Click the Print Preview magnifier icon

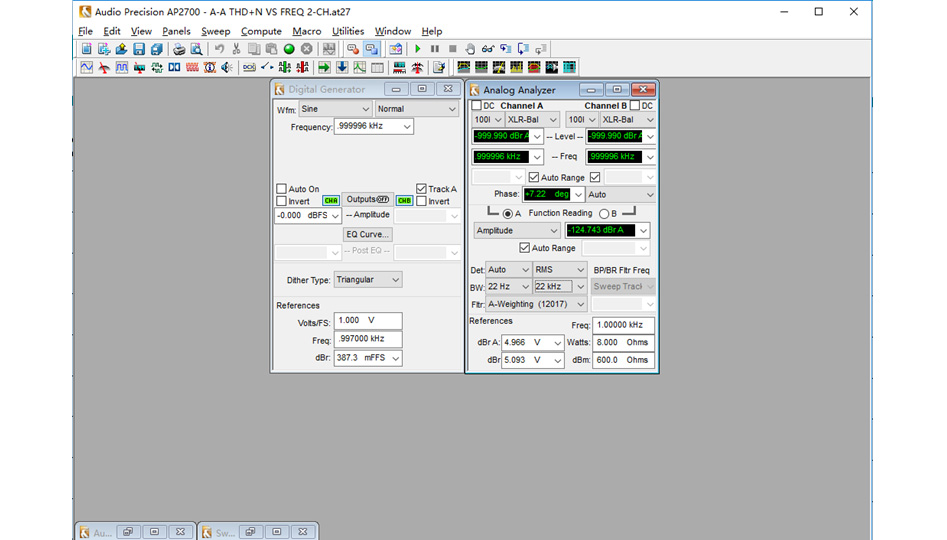(196, 49)
